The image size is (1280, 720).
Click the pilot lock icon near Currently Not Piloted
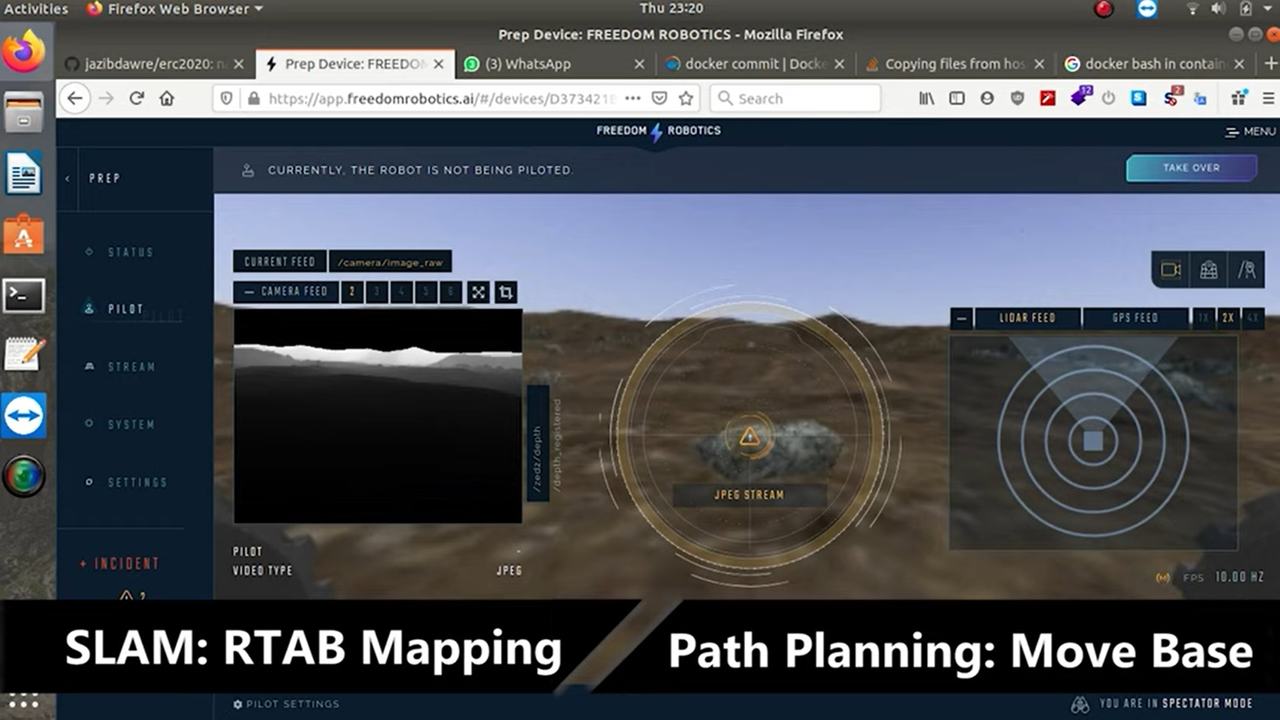248,169
